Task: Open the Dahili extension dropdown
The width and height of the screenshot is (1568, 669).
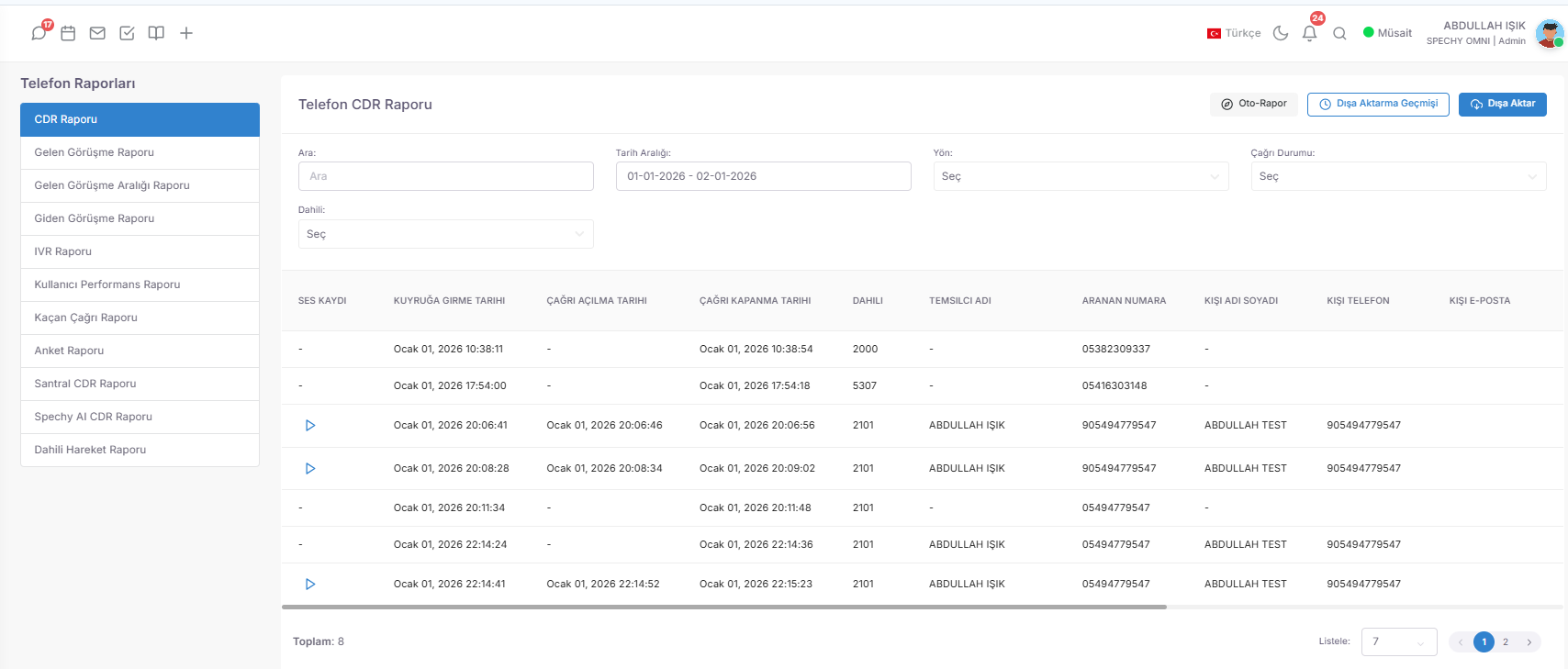Action: click(x=445, y=234)
